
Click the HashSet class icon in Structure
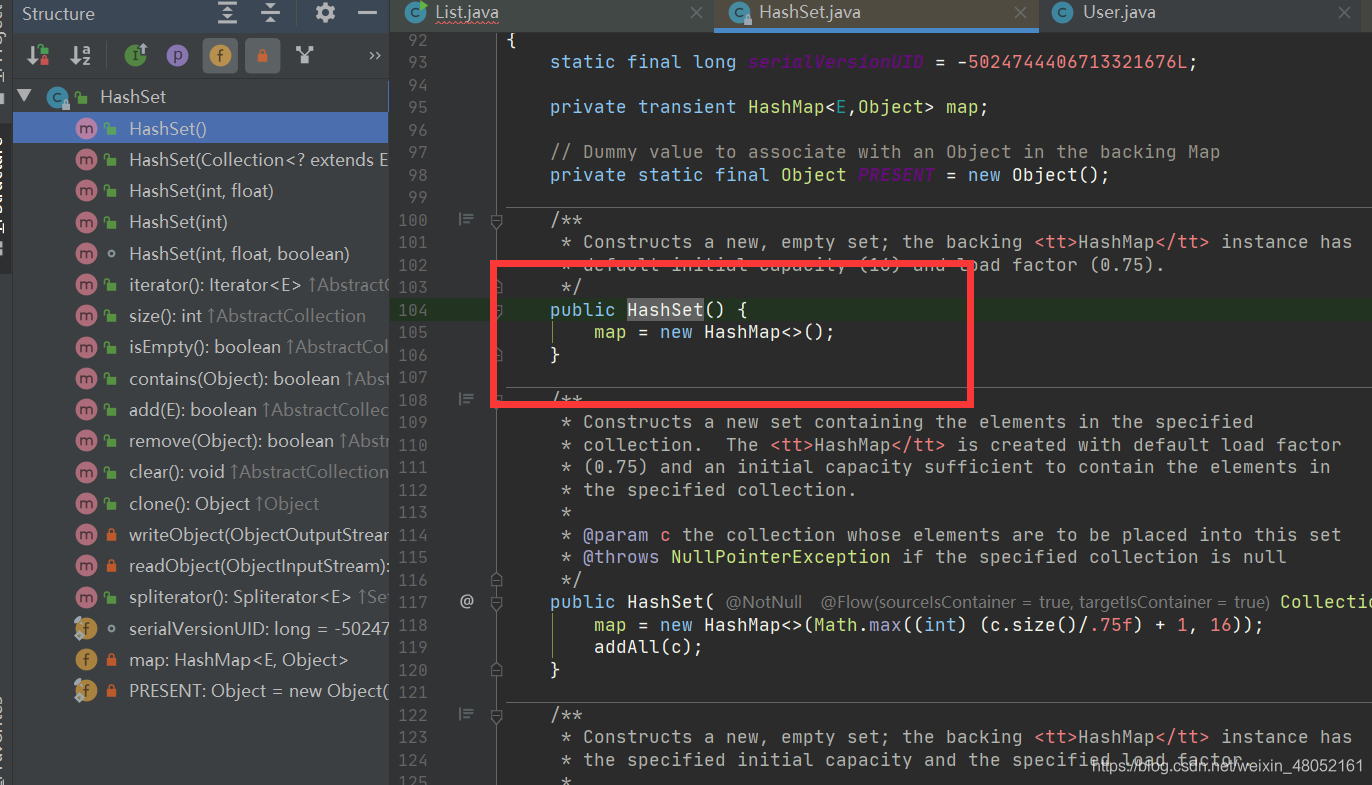tap(57, 97)
